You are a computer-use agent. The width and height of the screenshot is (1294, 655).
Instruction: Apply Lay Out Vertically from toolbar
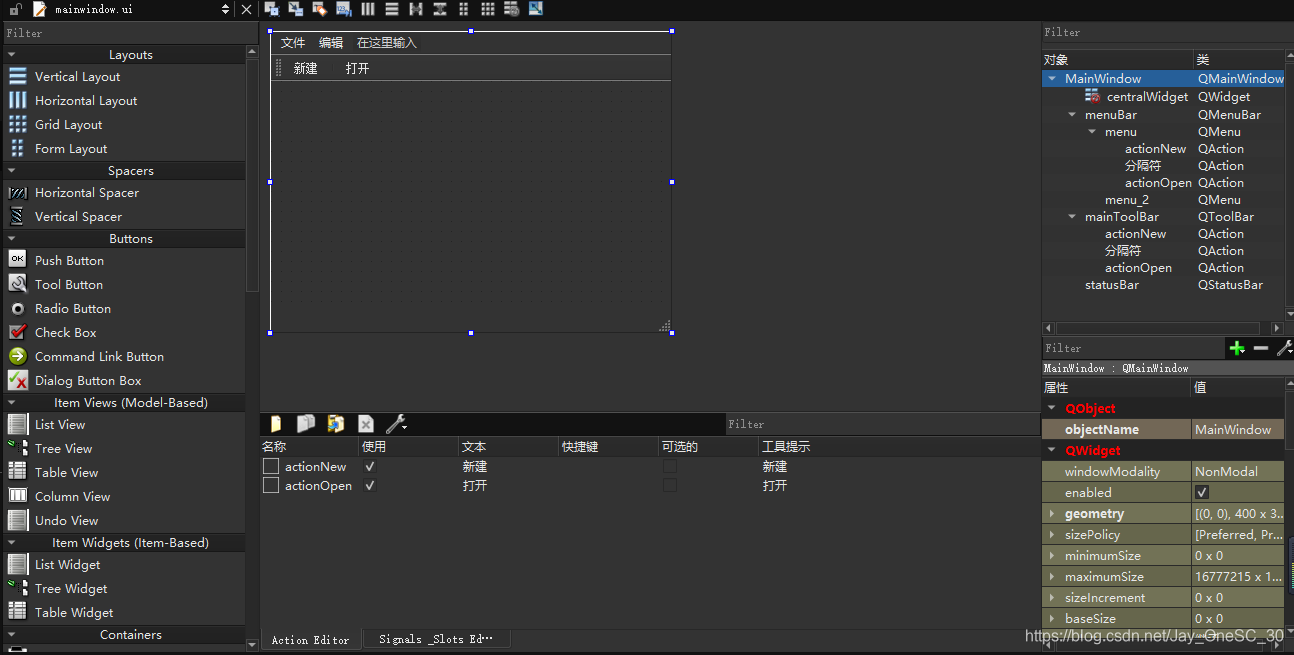392,9
